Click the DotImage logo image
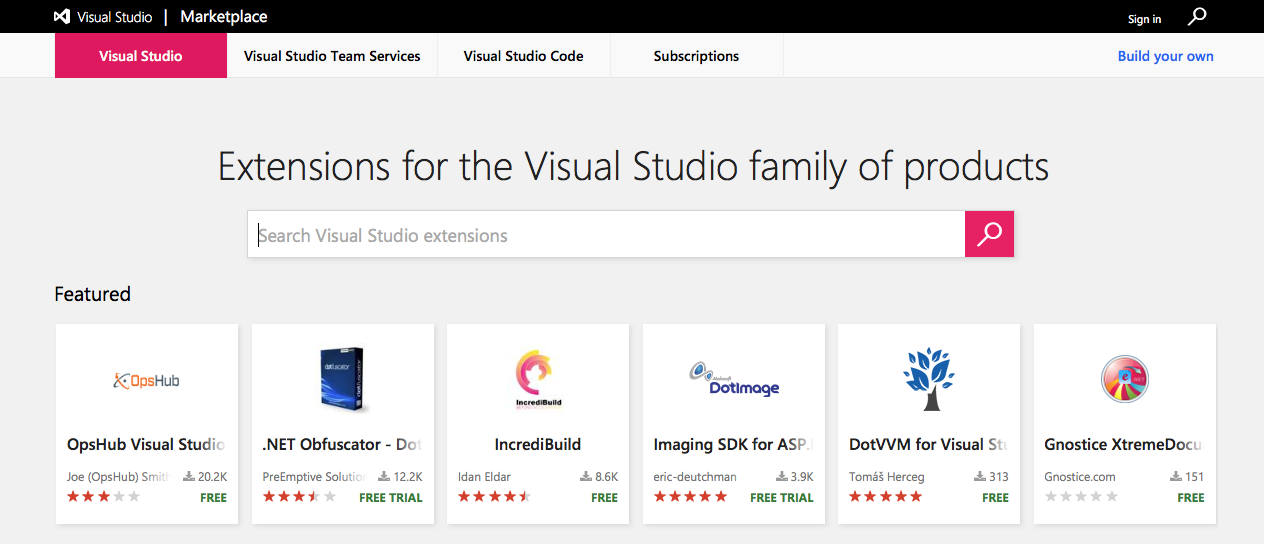Image resolution: width=1264 pixels, height=544 pixels. click(734, 380)
